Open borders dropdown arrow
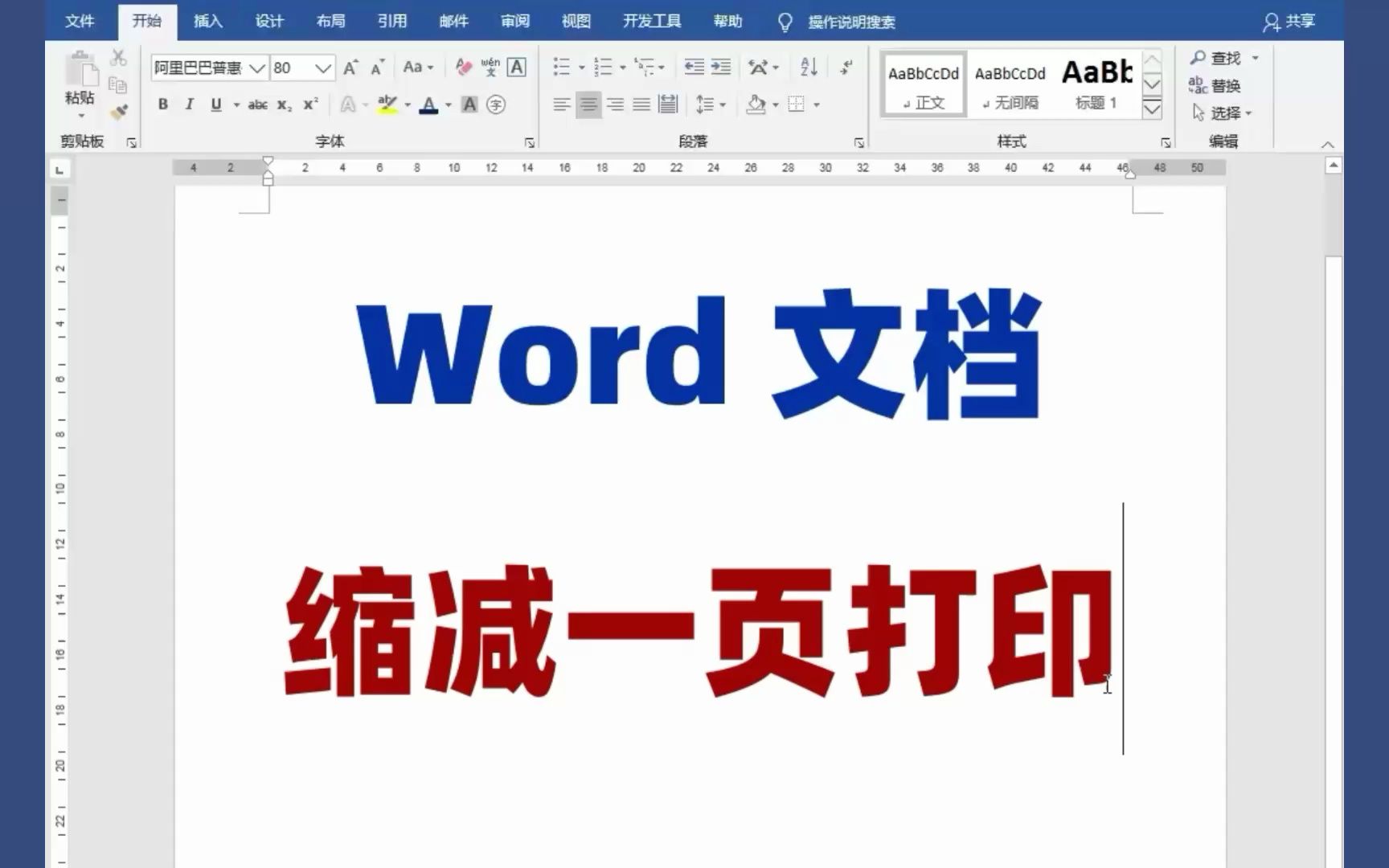Viewport: 1389px width, 868px height. 817,104
